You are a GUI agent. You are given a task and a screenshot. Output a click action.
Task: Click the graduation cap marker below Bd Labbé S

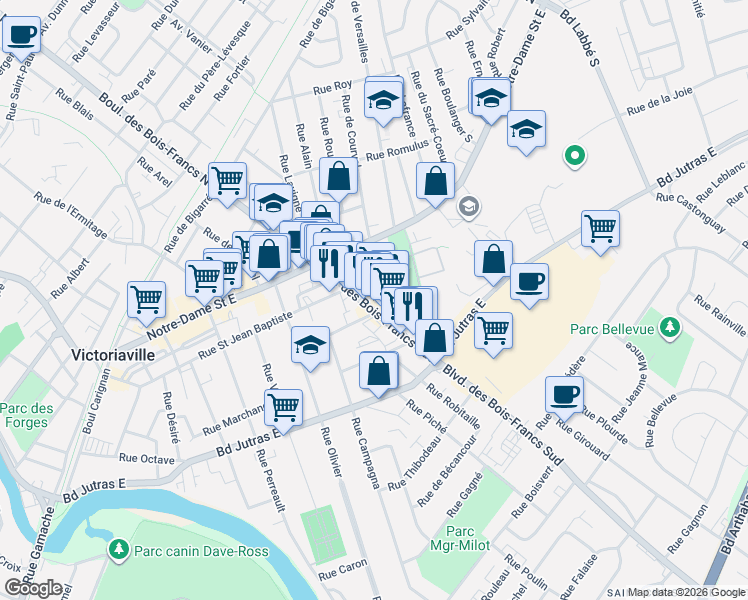pos(526,130)
